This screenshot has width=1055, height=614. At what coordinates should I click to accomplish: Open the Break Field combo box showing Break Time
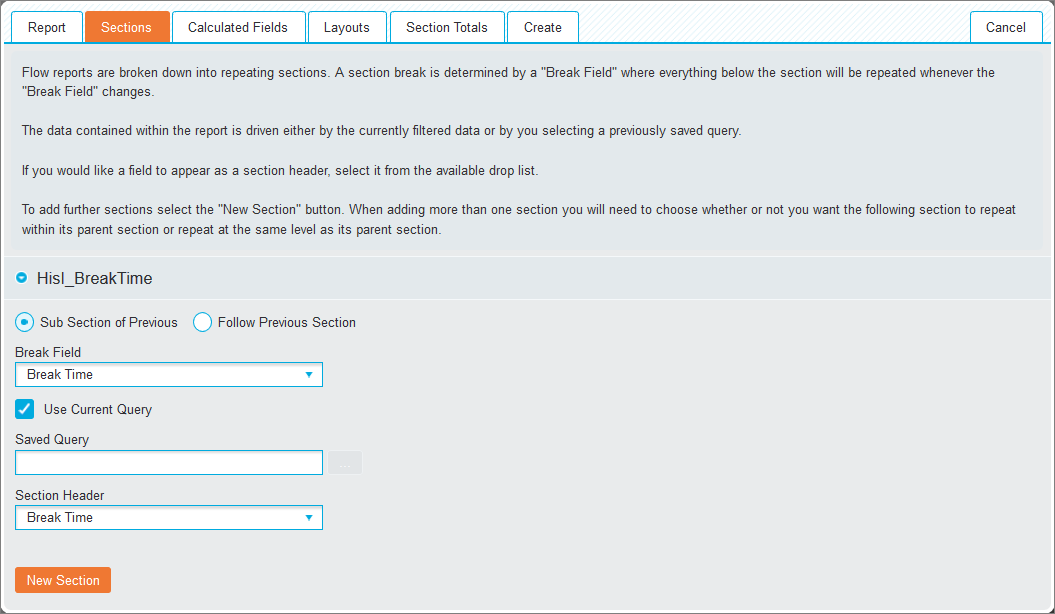(169, 375)
